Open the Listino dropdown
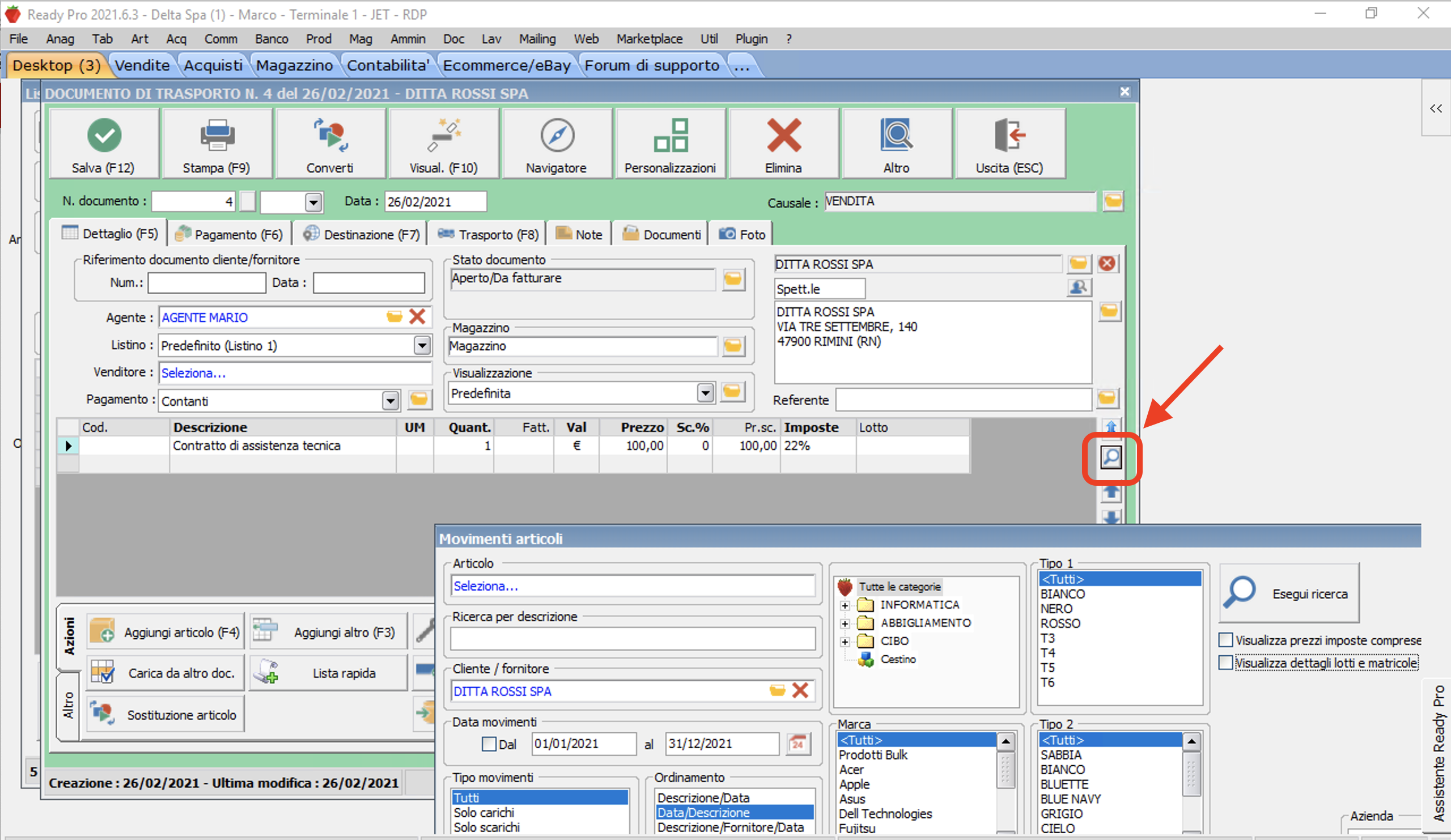 click(422, 345)
